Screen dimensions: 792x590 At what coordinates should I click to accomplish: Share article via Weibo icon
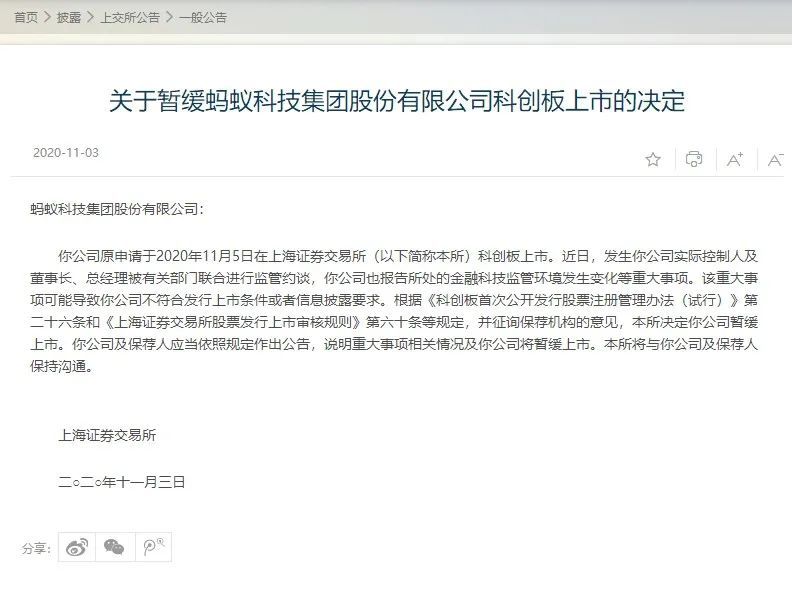77,547
